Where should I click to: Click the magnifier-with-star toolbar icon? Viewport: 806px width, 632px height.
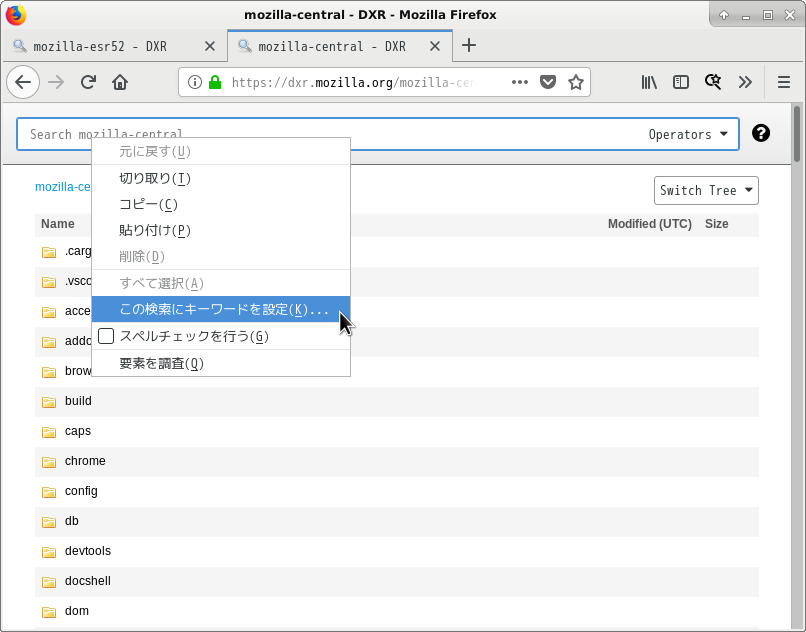pyautogui.click(x=712, y=82)
